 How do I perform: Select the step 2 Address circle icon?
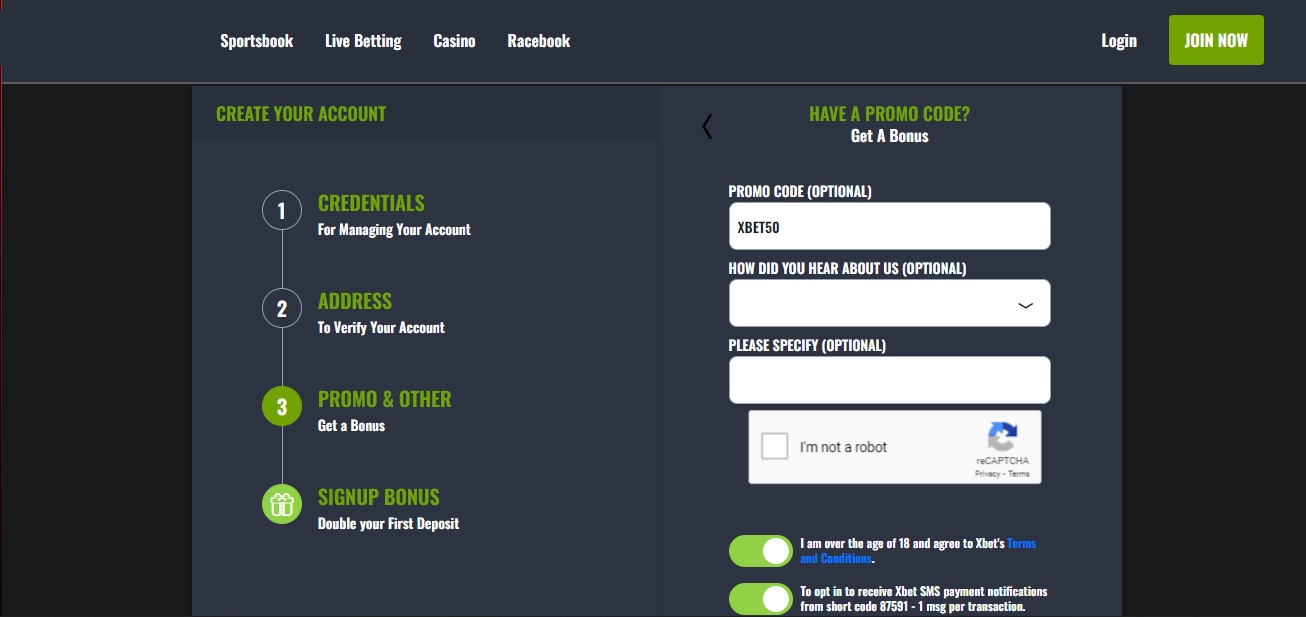282,308
